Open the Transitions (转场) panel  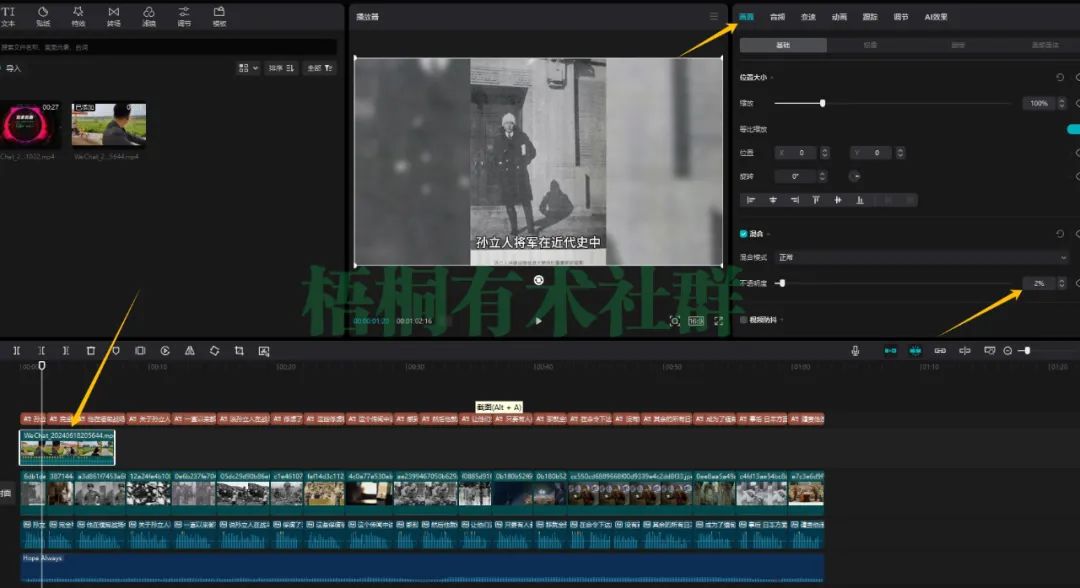pyautogui.click(x=113, y=15)
